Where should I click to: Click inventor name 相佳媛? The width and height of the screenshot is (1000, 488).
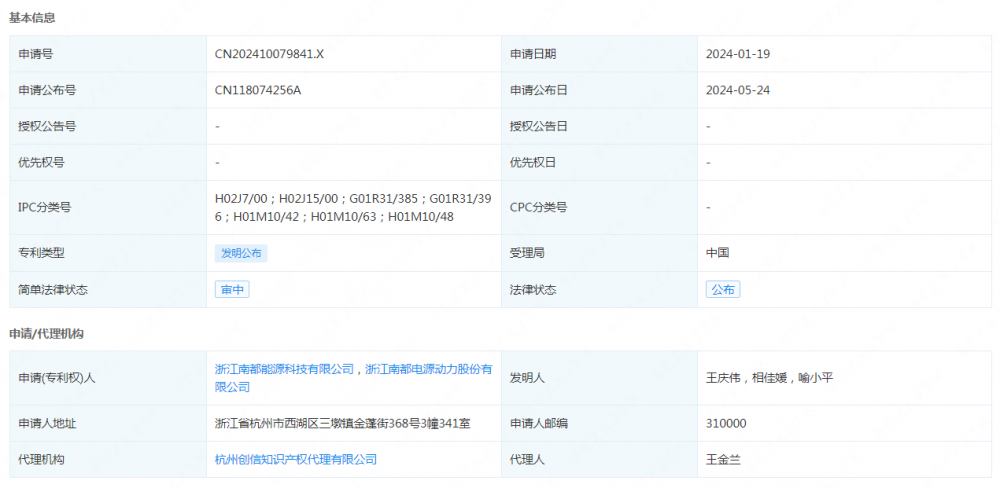[767, 378]
